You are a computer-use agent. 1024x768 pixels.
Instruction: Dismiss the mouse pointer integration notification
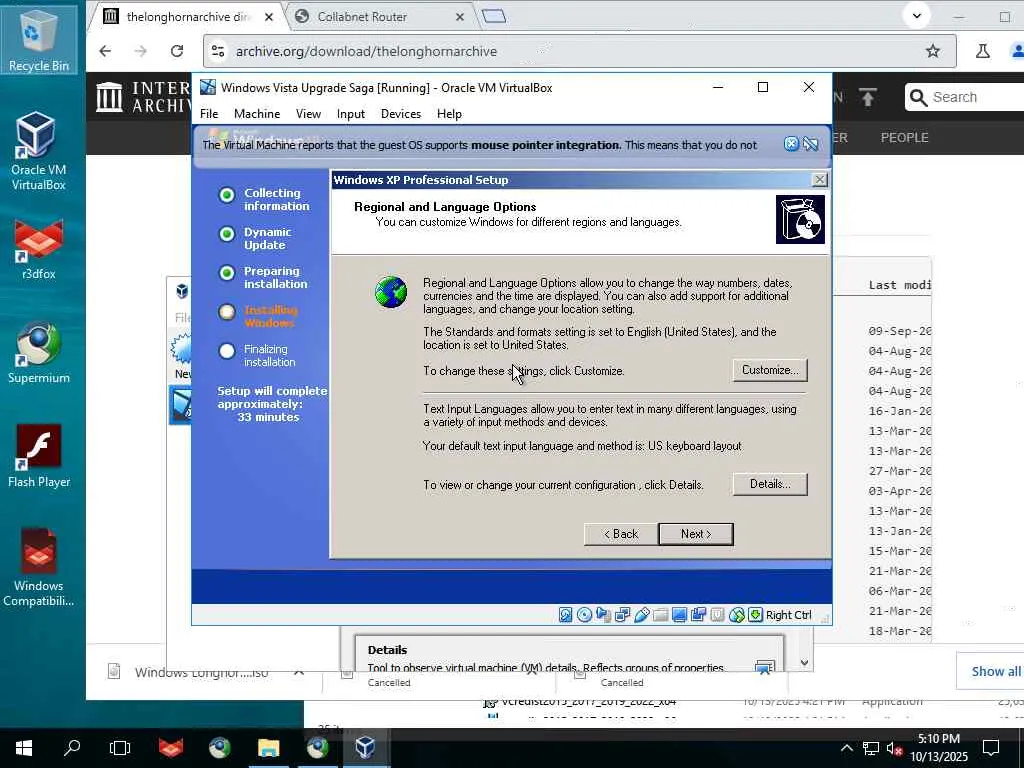click(x=791, y=144)
